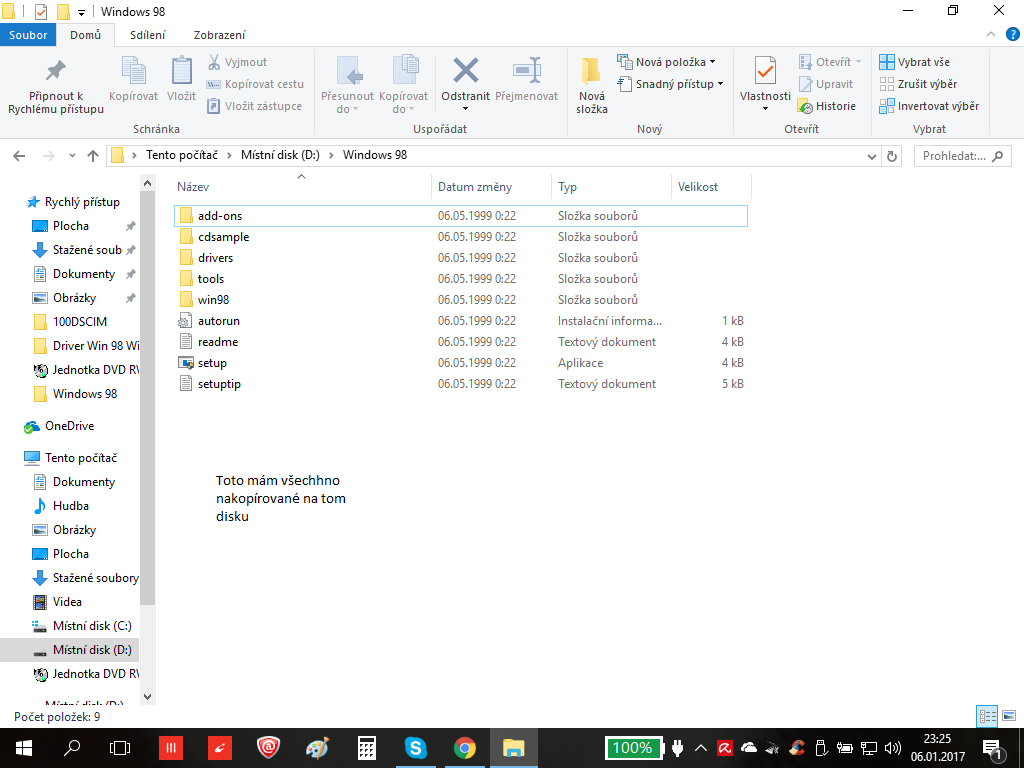Select Místní disk (C:) in the sidebar
The image size is (1024, 768).
pos(82,626)
